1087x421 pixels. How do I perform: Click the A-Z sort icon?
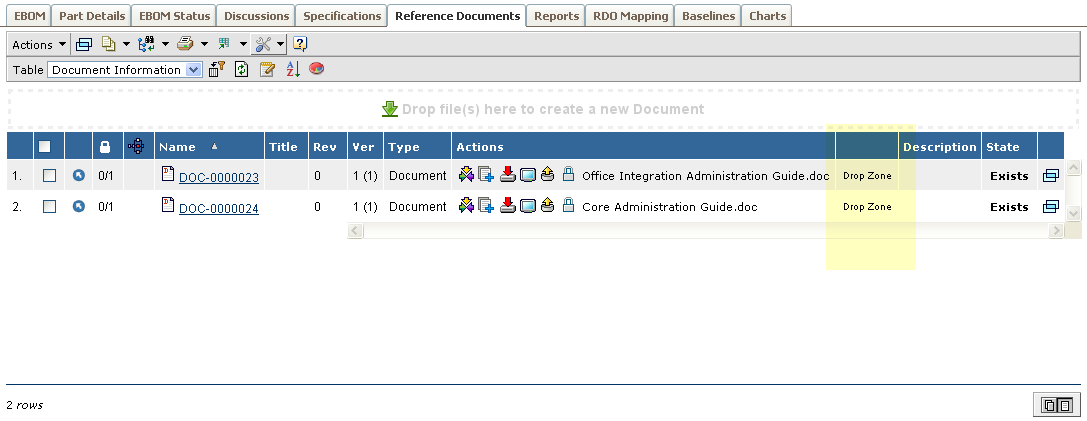click(293, 69)
